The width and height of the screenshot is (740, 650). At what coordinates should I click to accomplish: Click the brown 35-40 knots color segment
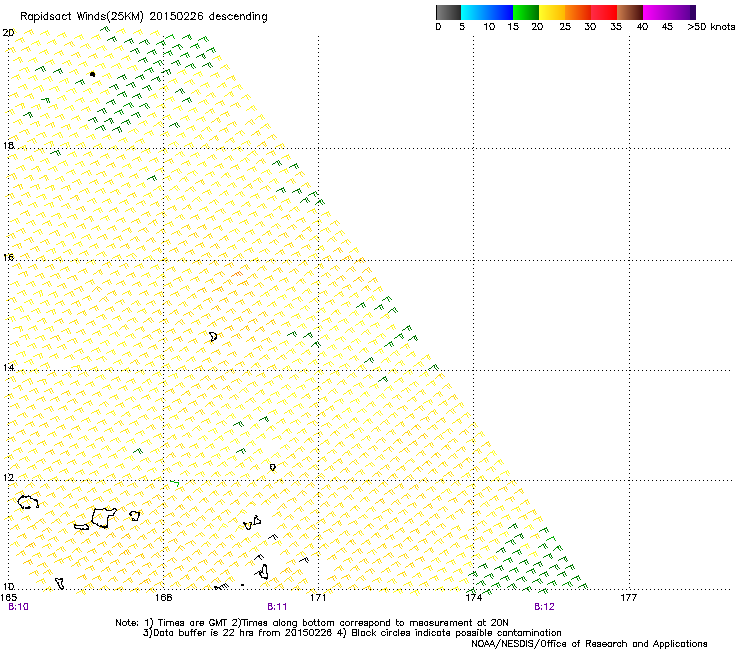[x=630, y=12]
